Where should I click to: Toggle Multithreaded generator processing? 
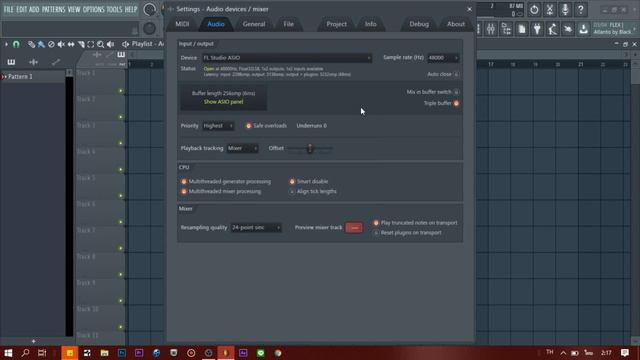pos(184,181)
